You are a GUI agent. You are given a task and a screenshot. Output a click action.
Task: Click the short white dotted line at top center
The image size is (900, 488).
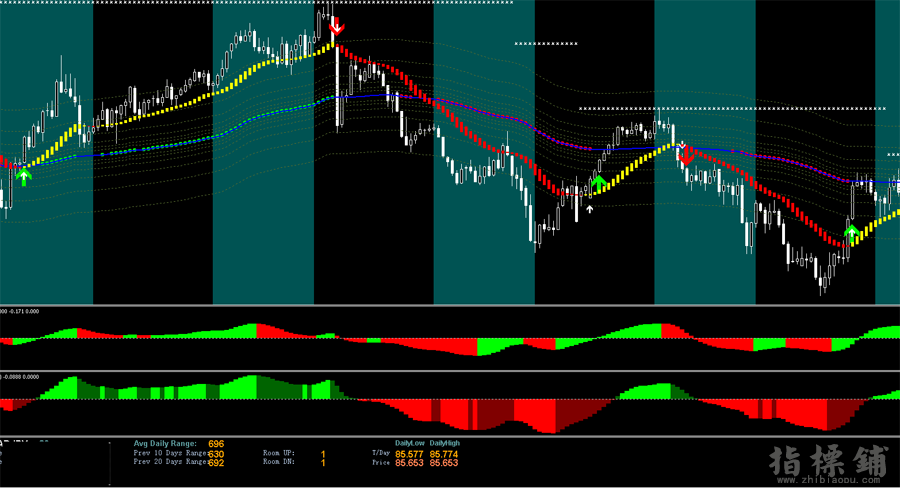(x=546, y=44)
